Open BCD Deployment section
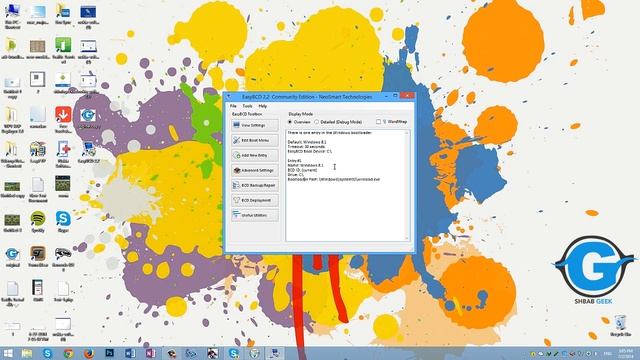This screenshot has height=360, width=640. (255, 200)
